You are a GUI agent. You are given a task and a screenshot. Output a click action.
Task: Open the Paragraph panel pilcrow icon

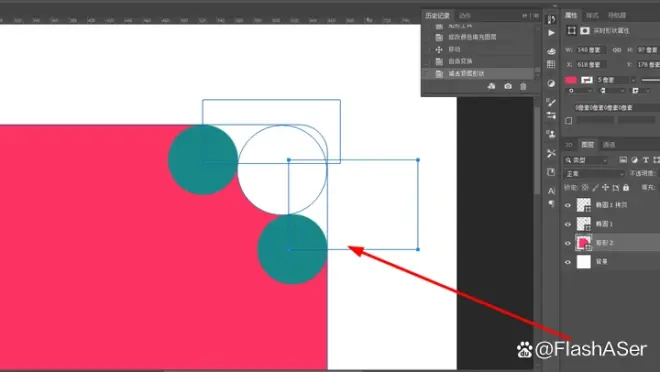(x=551, y=204)
